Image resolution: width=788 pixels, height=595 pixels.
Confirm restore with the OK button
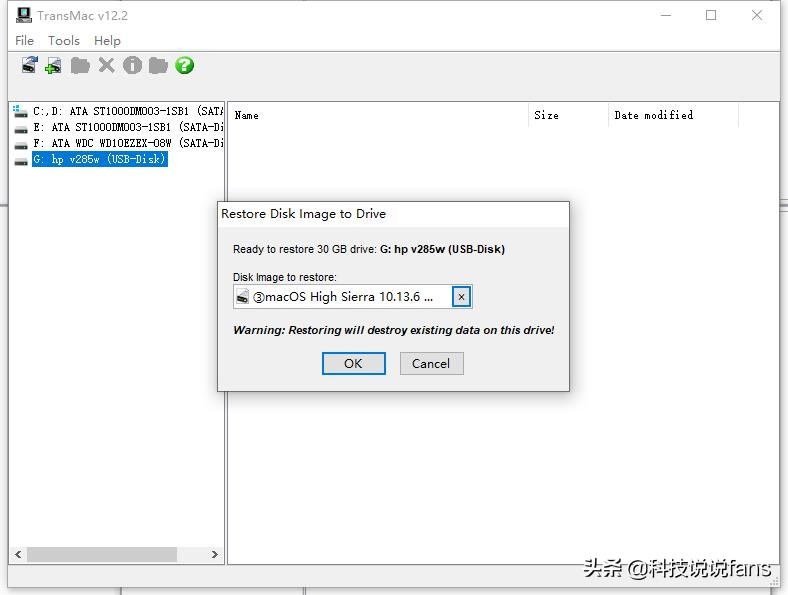tap(354, 363)
